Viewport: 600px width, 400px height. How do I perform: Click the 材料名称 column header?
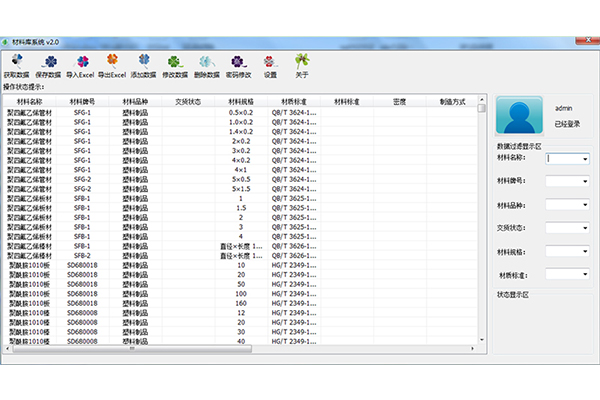[x=30, y=101]
